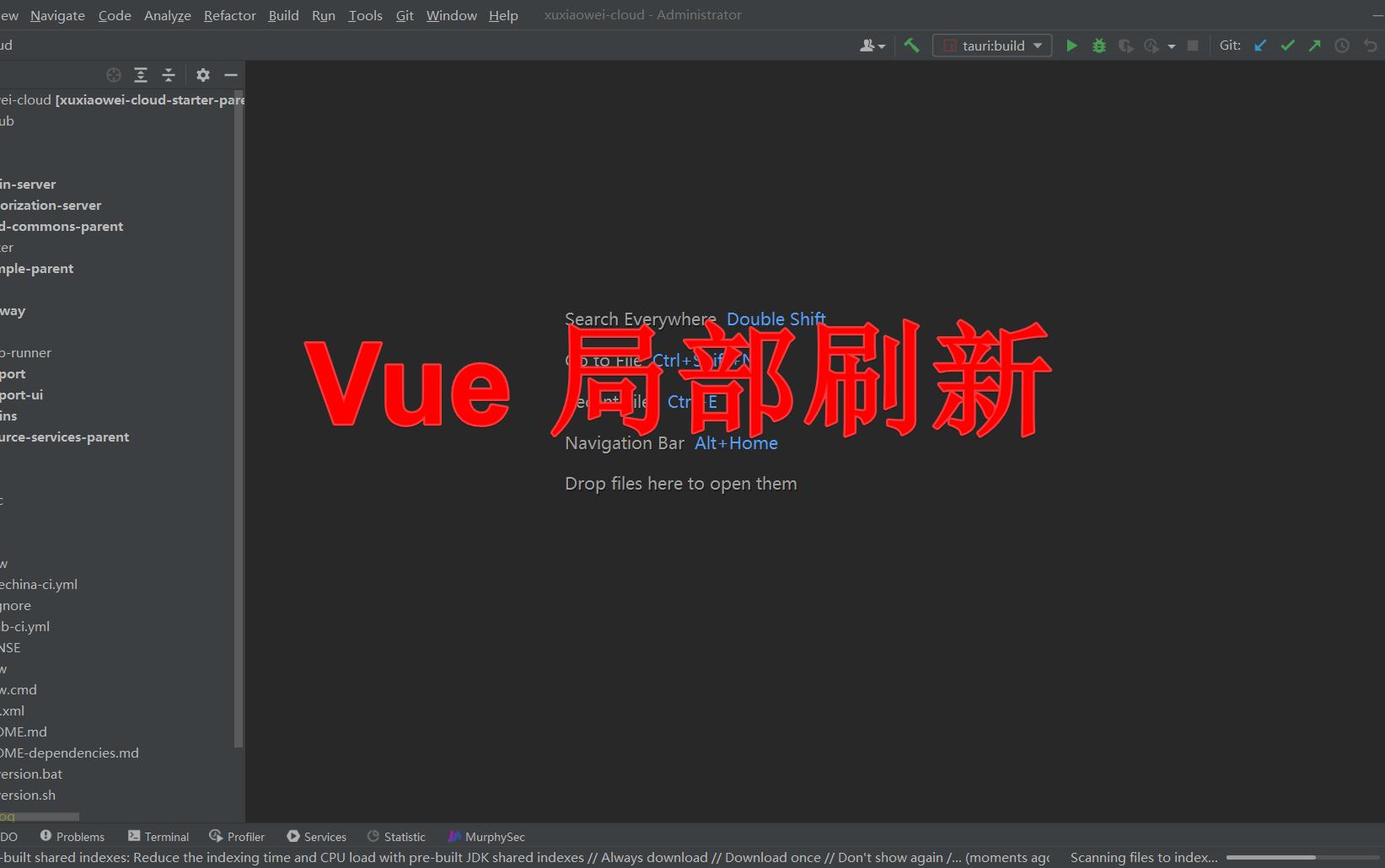
Task: Click 'Scanning files to index...' status text
Action: tap(1144, 858)
